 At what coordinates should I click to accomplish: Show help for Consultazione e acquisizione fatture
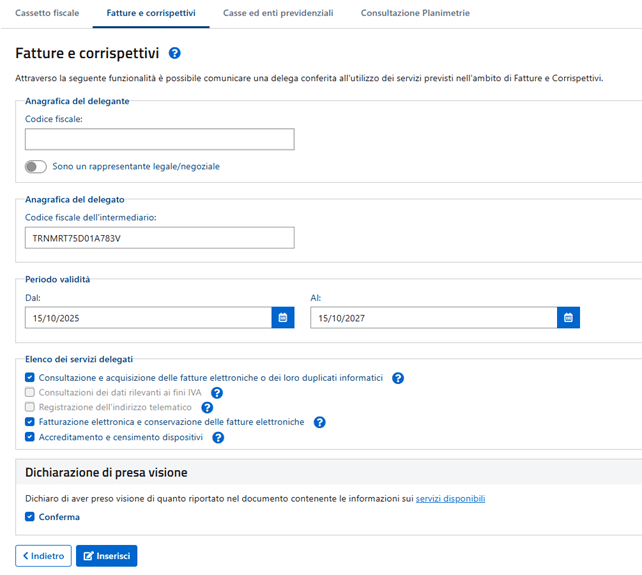398,378
